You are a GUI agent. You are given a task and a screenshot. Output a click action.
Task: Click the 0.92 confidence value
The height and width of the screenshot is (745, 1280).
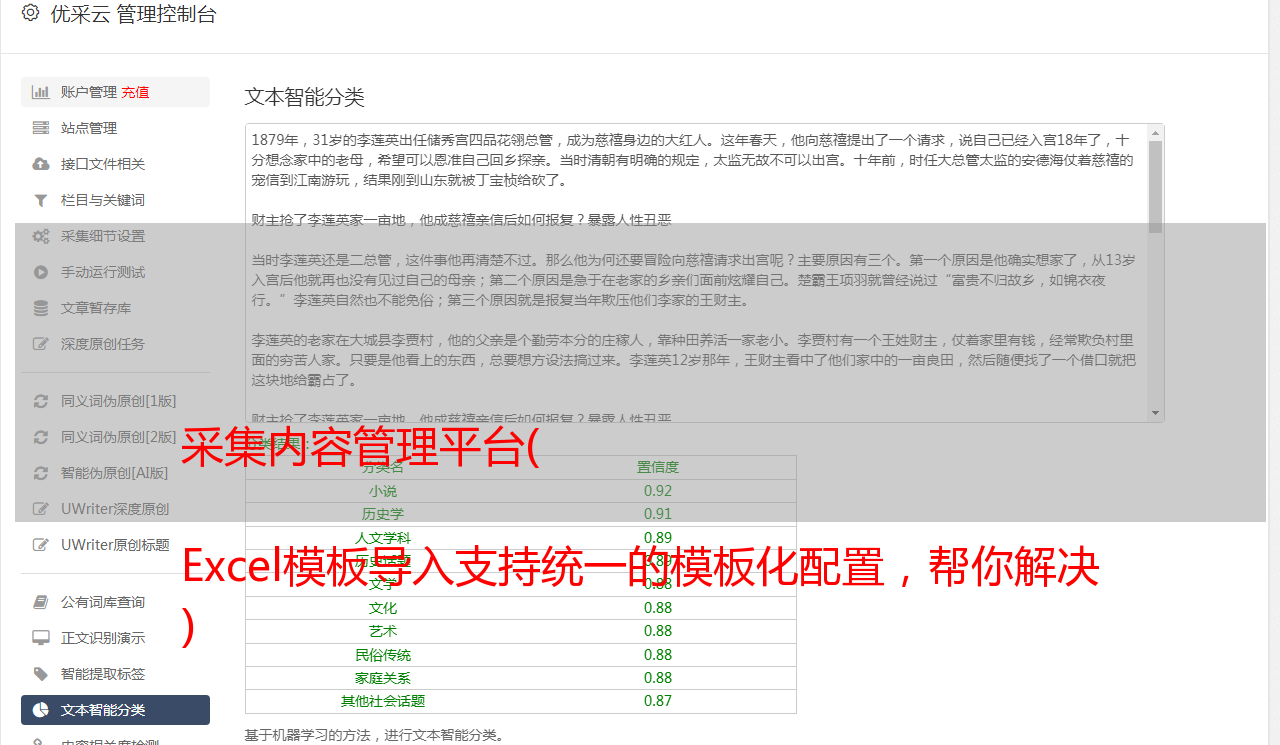[x=658, y=491]
